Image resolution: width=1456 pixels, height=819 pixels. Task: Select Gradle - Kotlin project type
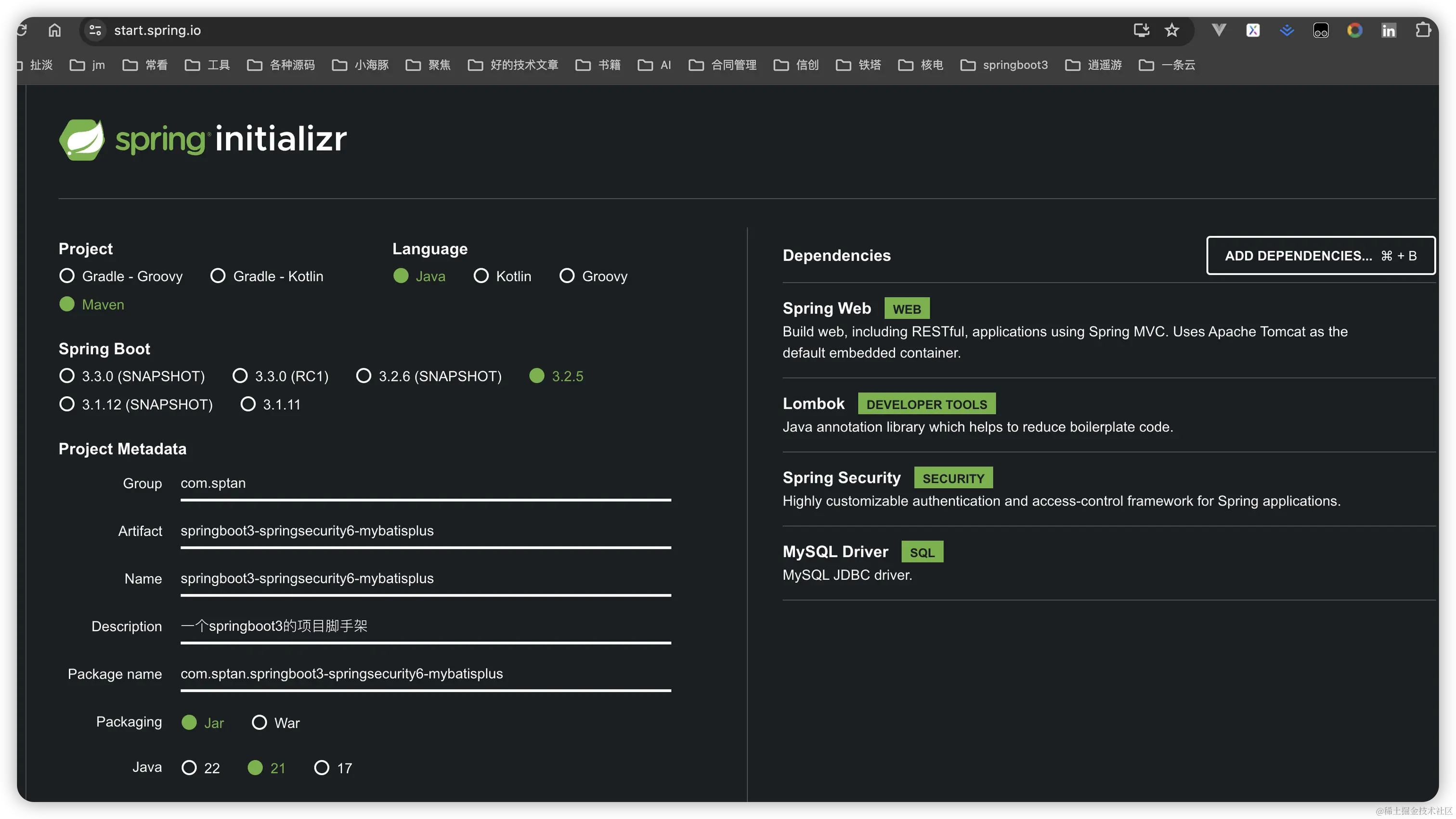point(267,276)
